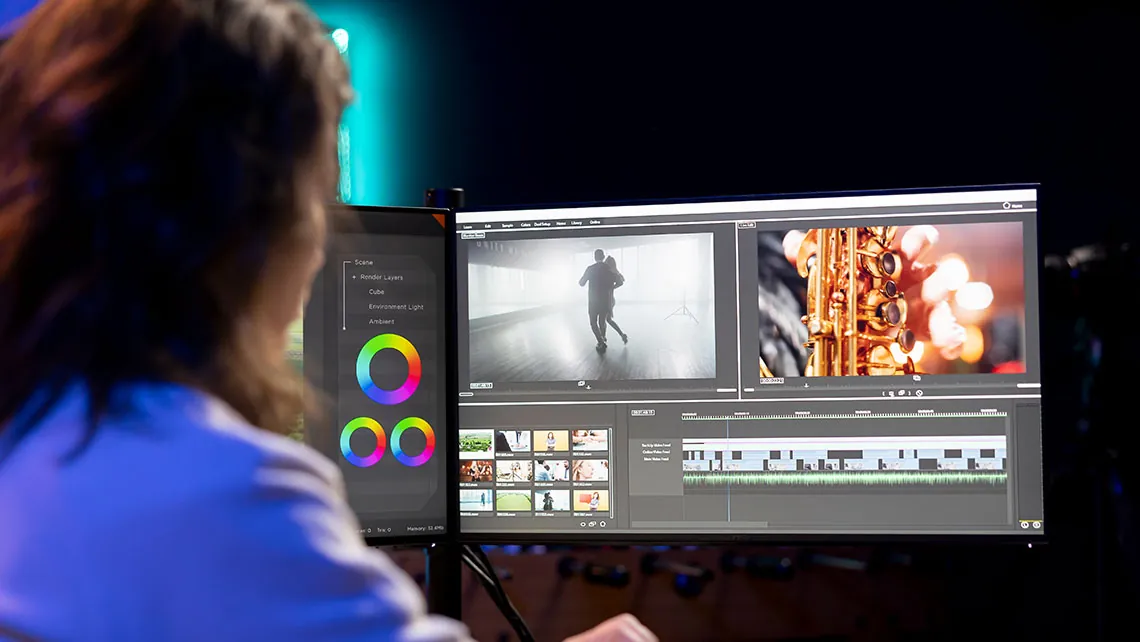Screen dimensions: 1140x642
Task: Select the Cube item in scene tree
Action: coord(376,292)
